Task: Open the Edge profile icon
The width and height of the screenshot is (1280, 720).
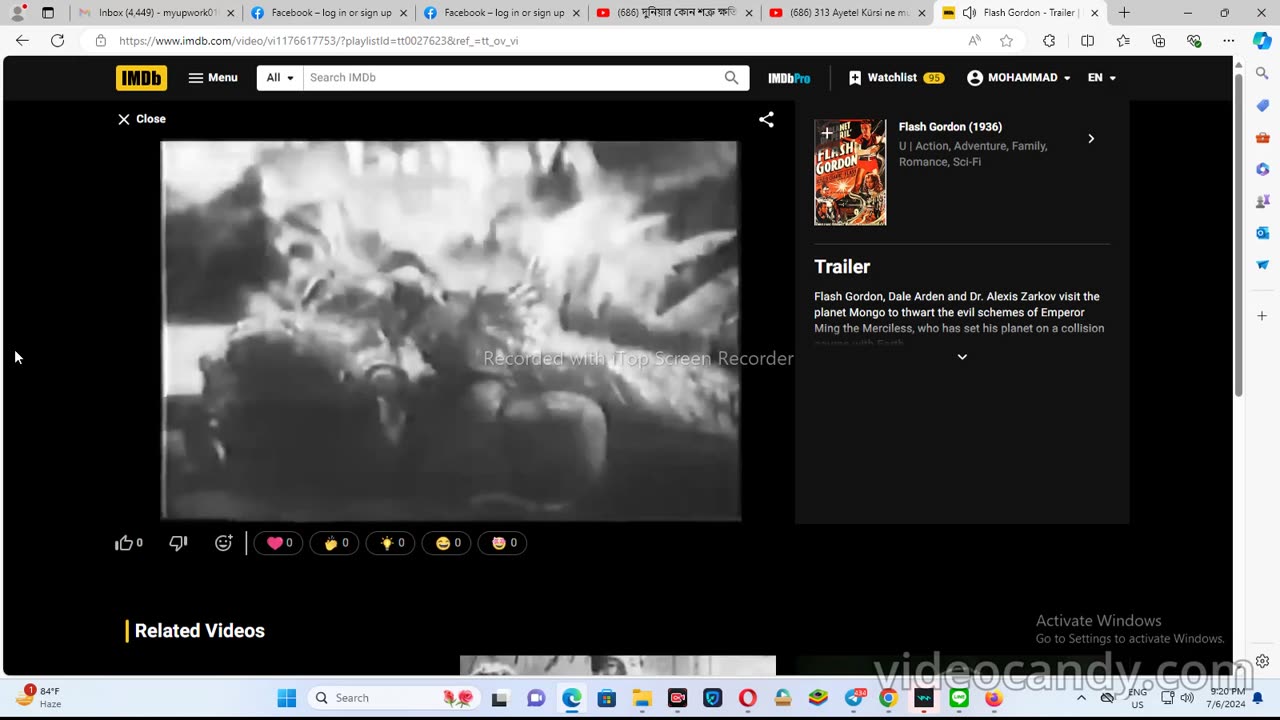Action: click(x=18, y=13)
